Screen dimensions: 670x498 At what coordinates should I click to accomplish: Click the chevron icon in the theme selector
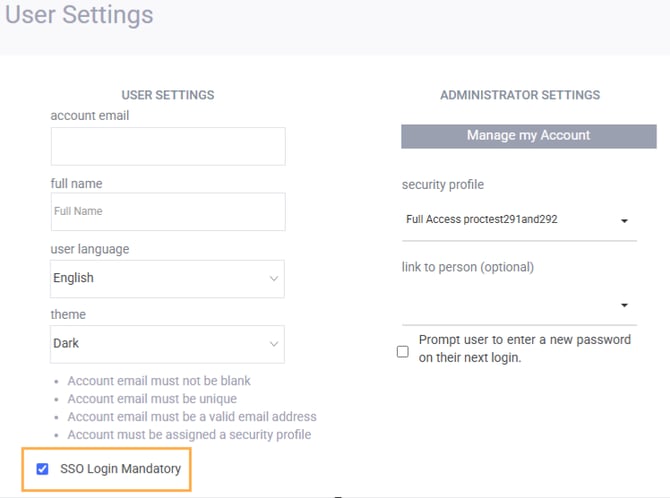pos(273,344)
